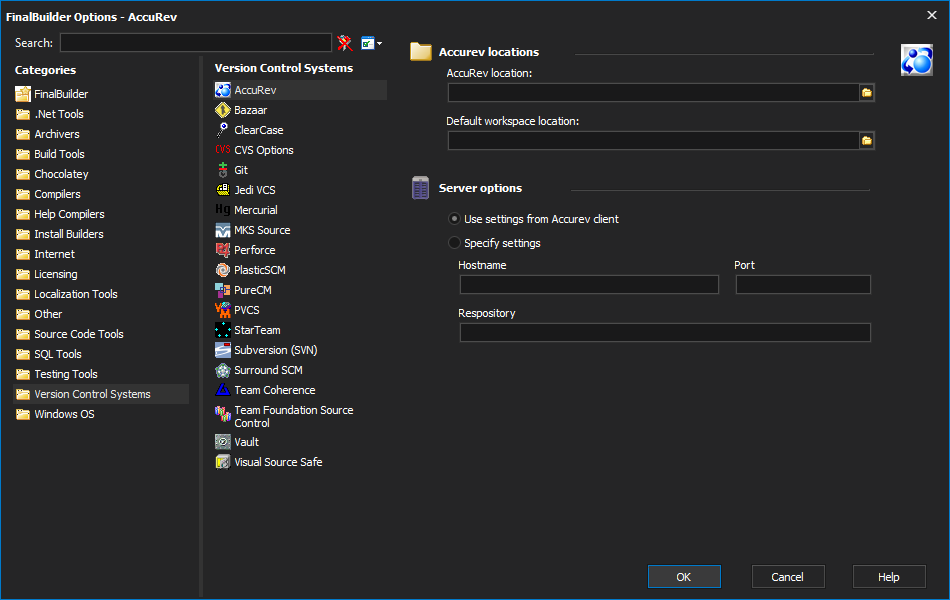Select the Git icon

223,170
